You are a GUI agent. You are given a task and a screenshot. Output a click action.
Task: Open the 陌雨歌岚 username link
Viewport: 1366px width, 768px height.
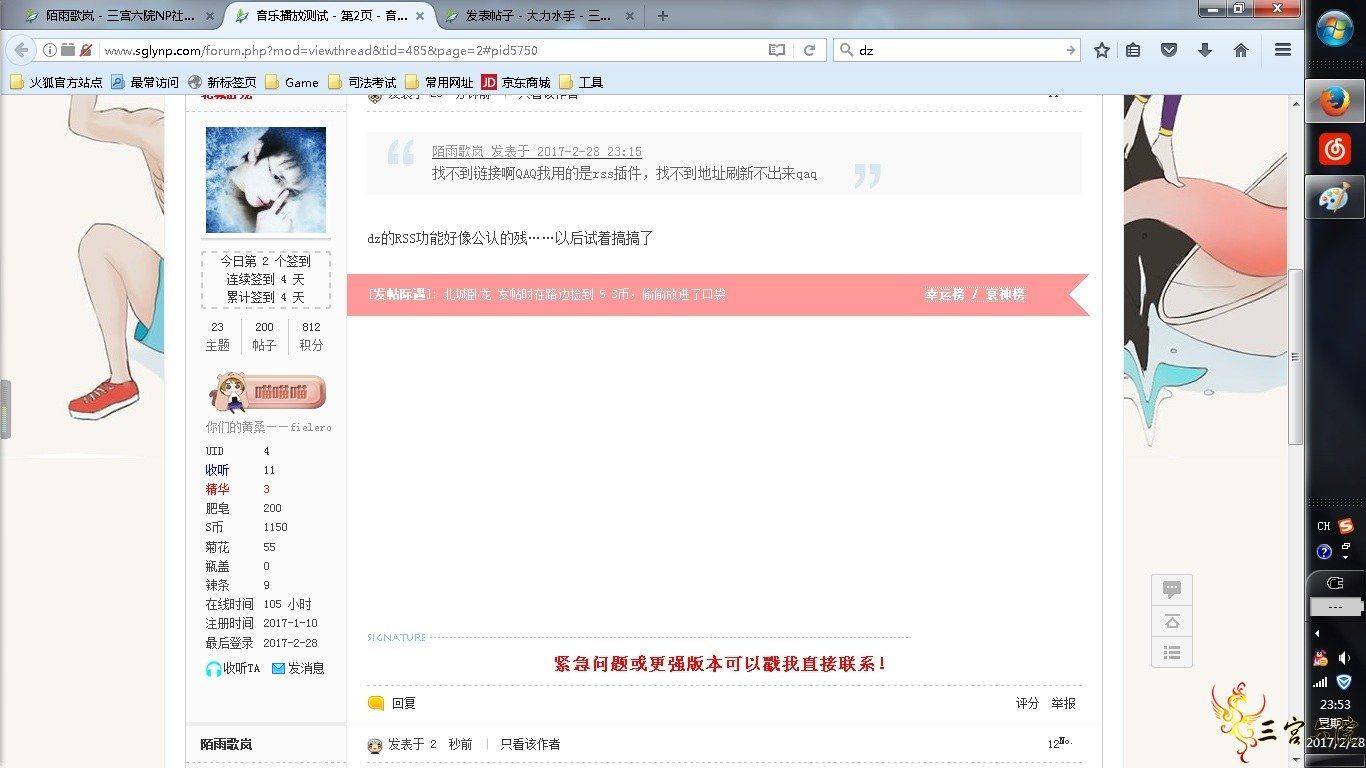point(226,744)
